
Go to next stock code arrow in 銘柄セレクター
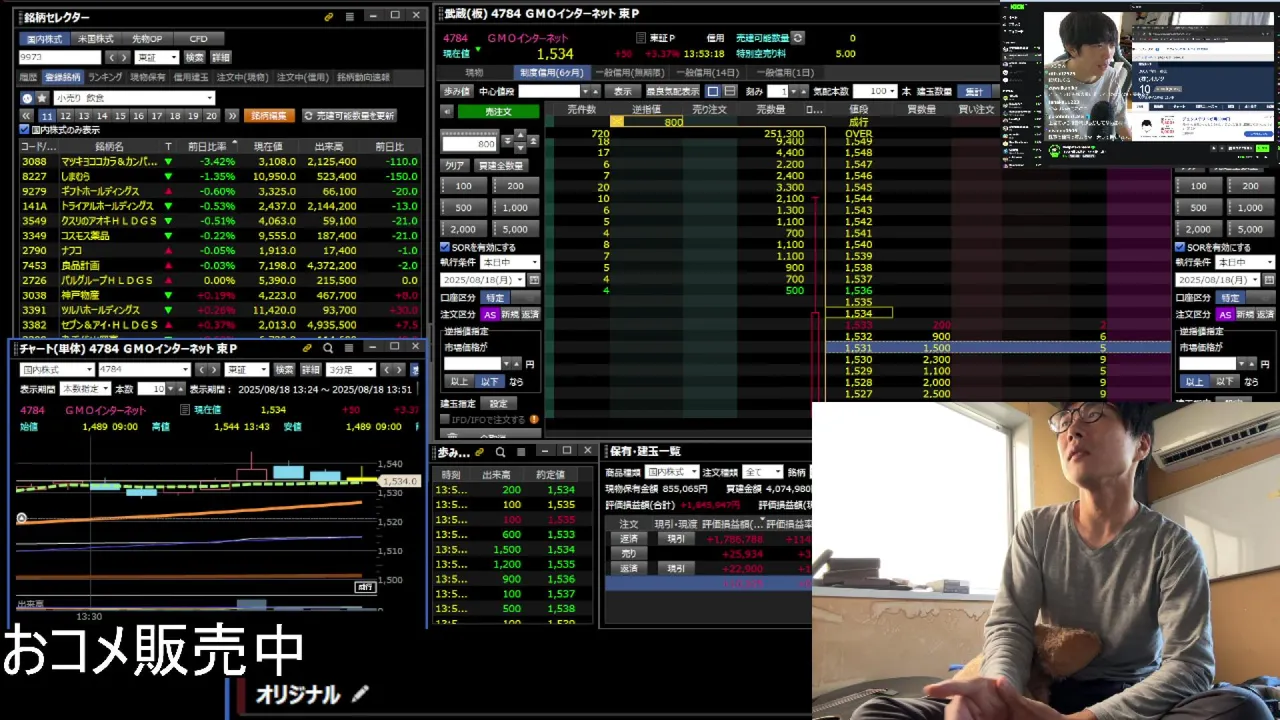[x=124, y=58]
